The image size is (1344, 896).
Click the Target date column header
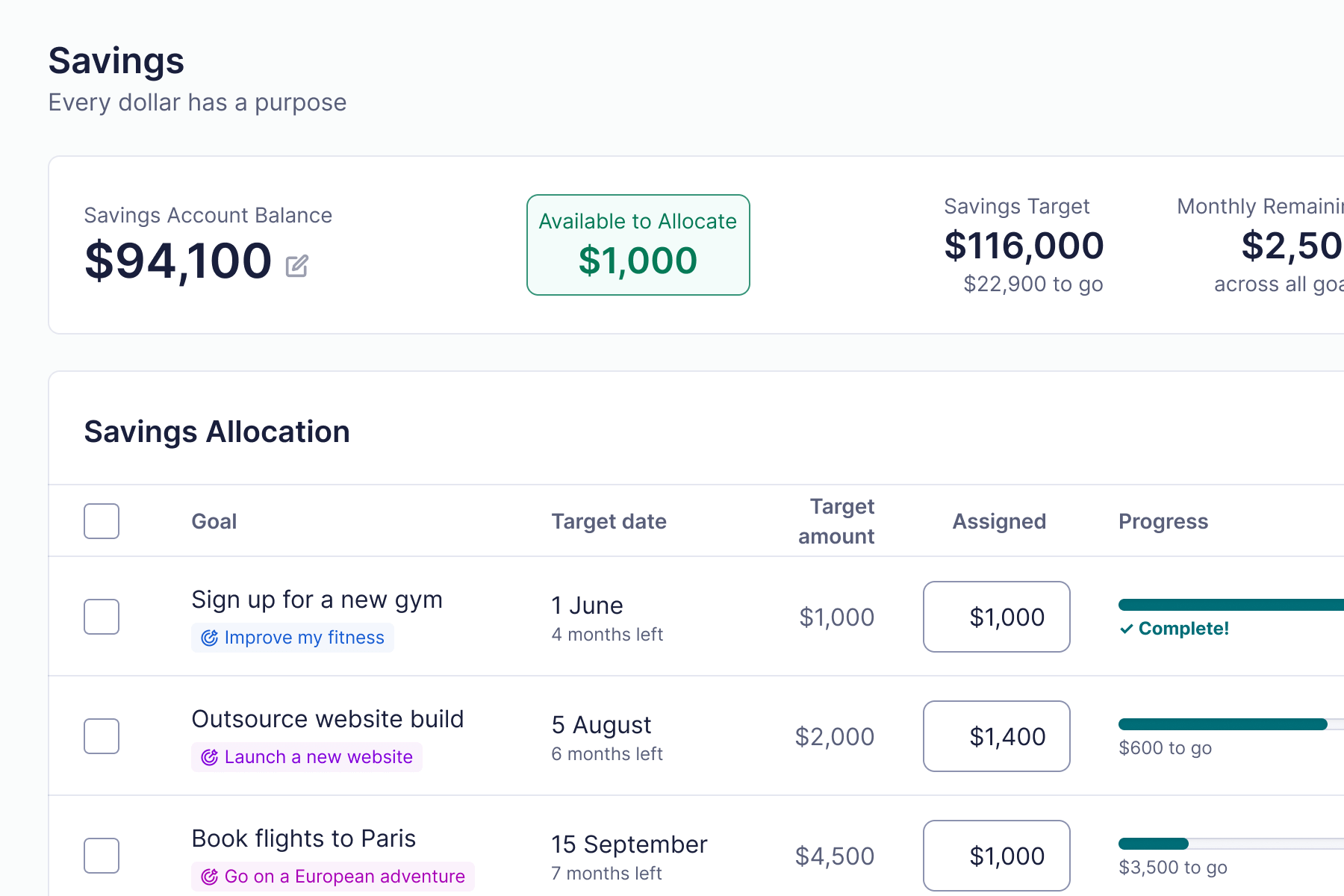coord(609,521)
